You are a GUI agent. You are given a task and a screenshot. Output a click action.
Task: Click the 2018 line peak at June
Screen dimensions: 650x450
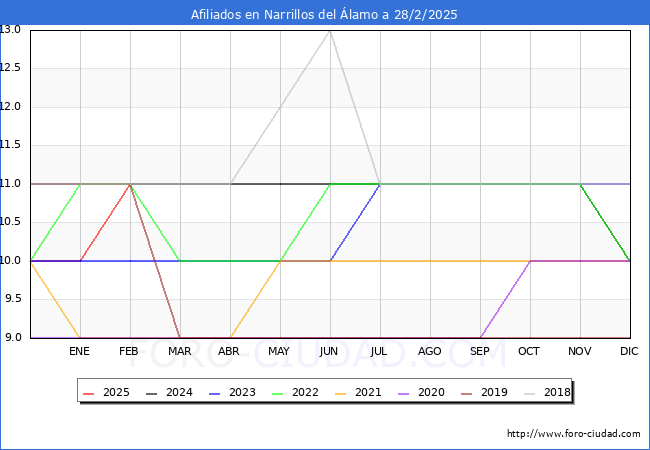pyautogui.click(x=330, y=31)
